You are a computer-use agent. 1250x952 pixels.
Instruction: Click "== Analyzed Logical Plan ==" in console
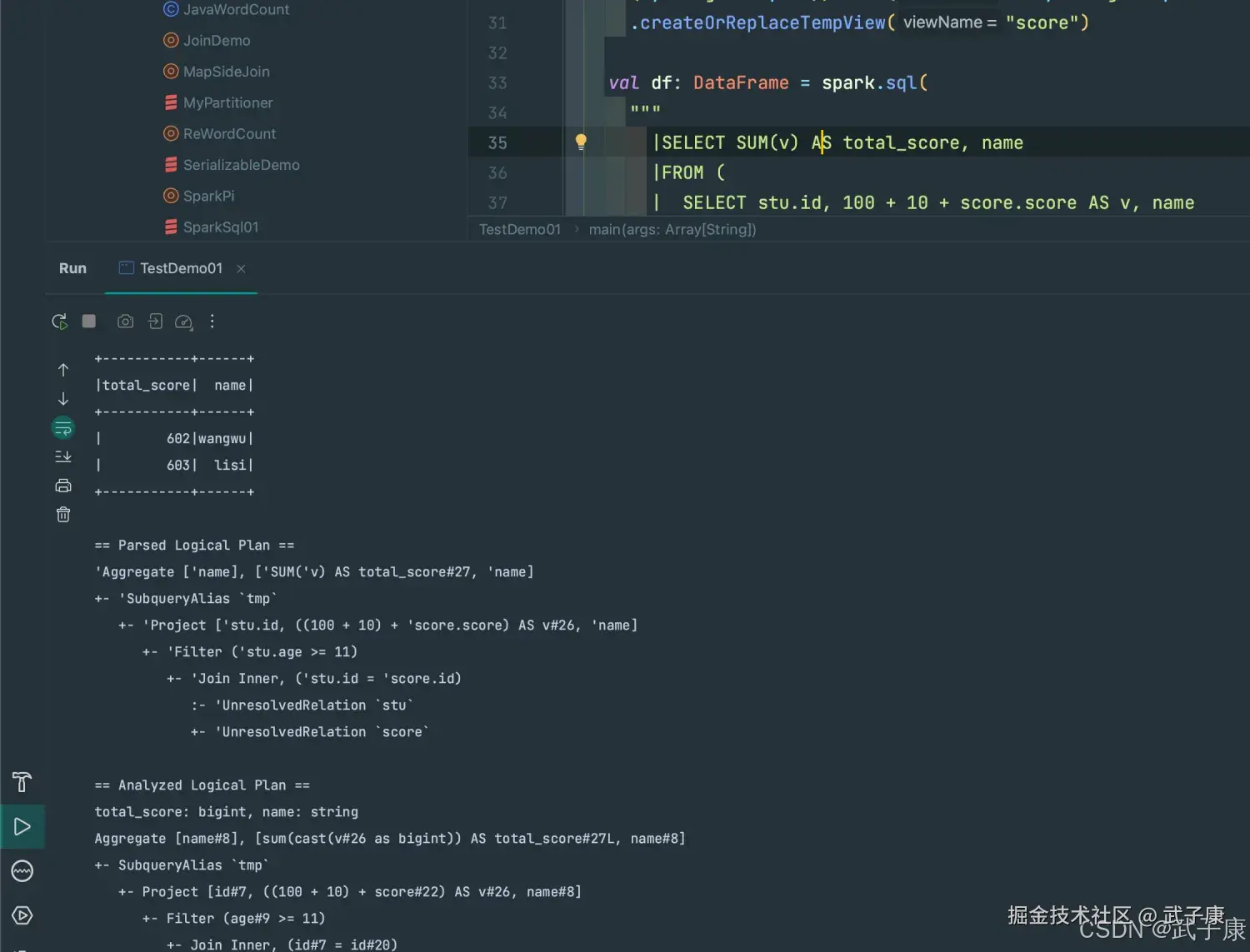[x=202, y=785]
